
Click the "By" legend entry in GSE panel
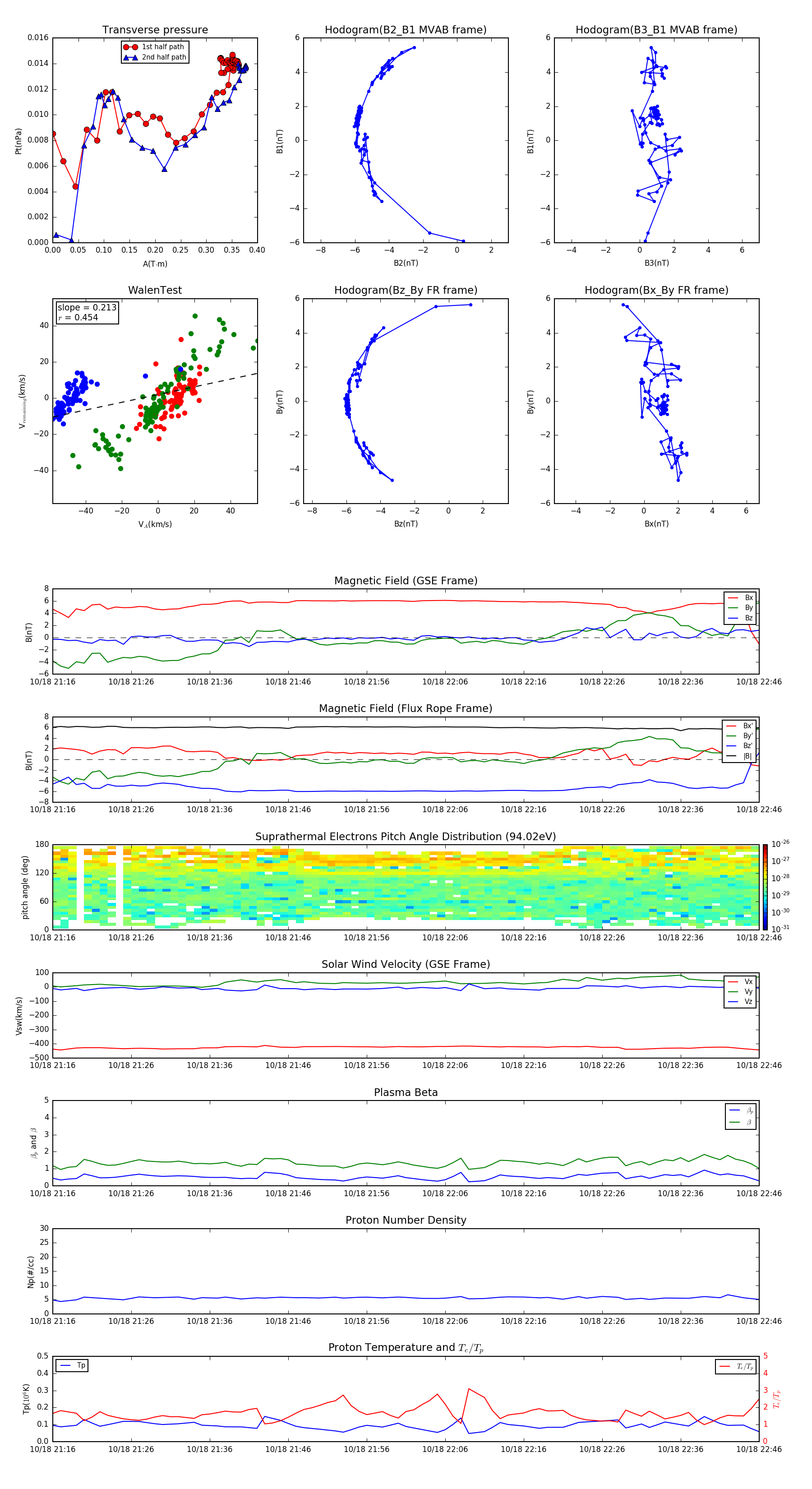pos(741,608)
